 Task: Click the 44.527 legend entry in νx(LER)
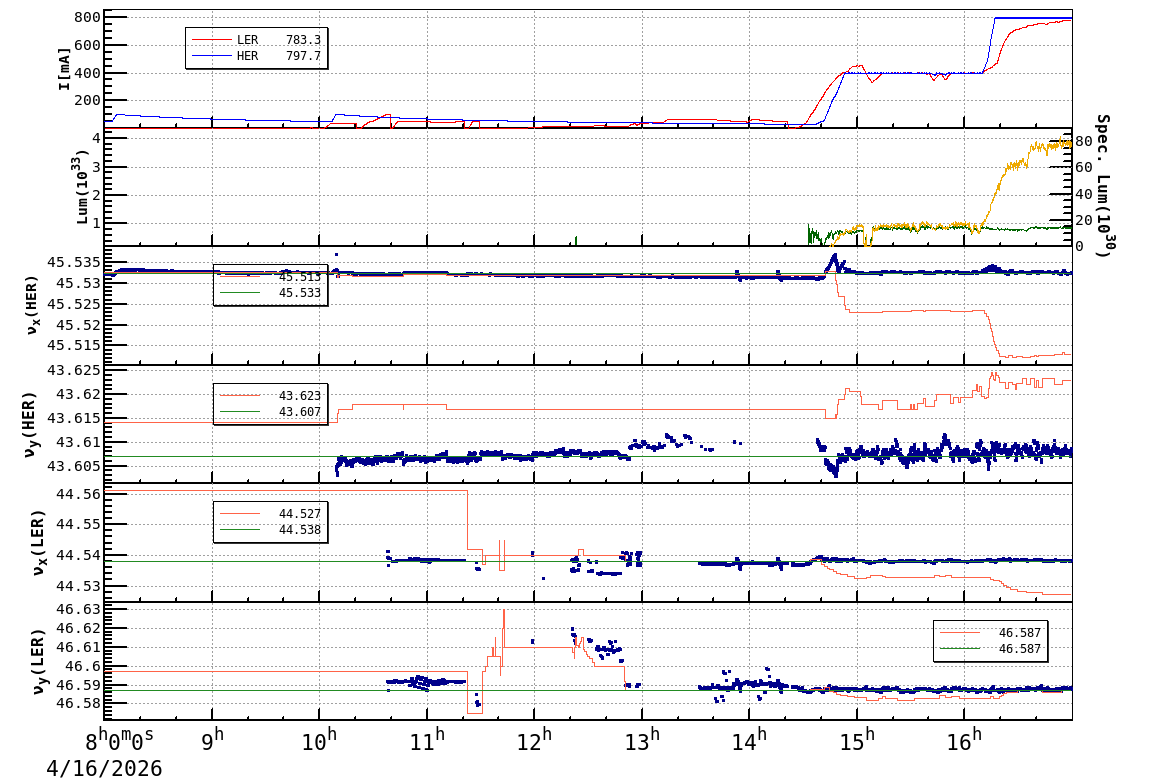coord(270,514)
